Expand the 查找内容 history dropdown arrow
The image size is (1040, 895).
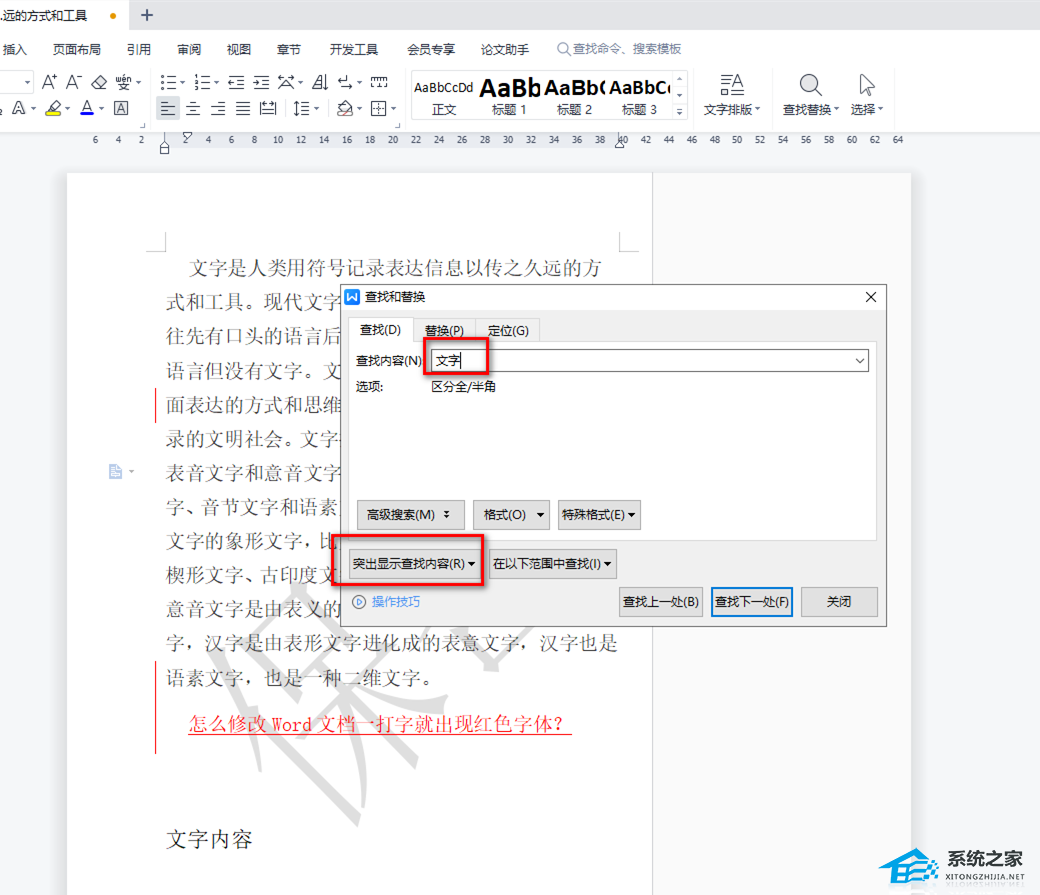point(860,361)
